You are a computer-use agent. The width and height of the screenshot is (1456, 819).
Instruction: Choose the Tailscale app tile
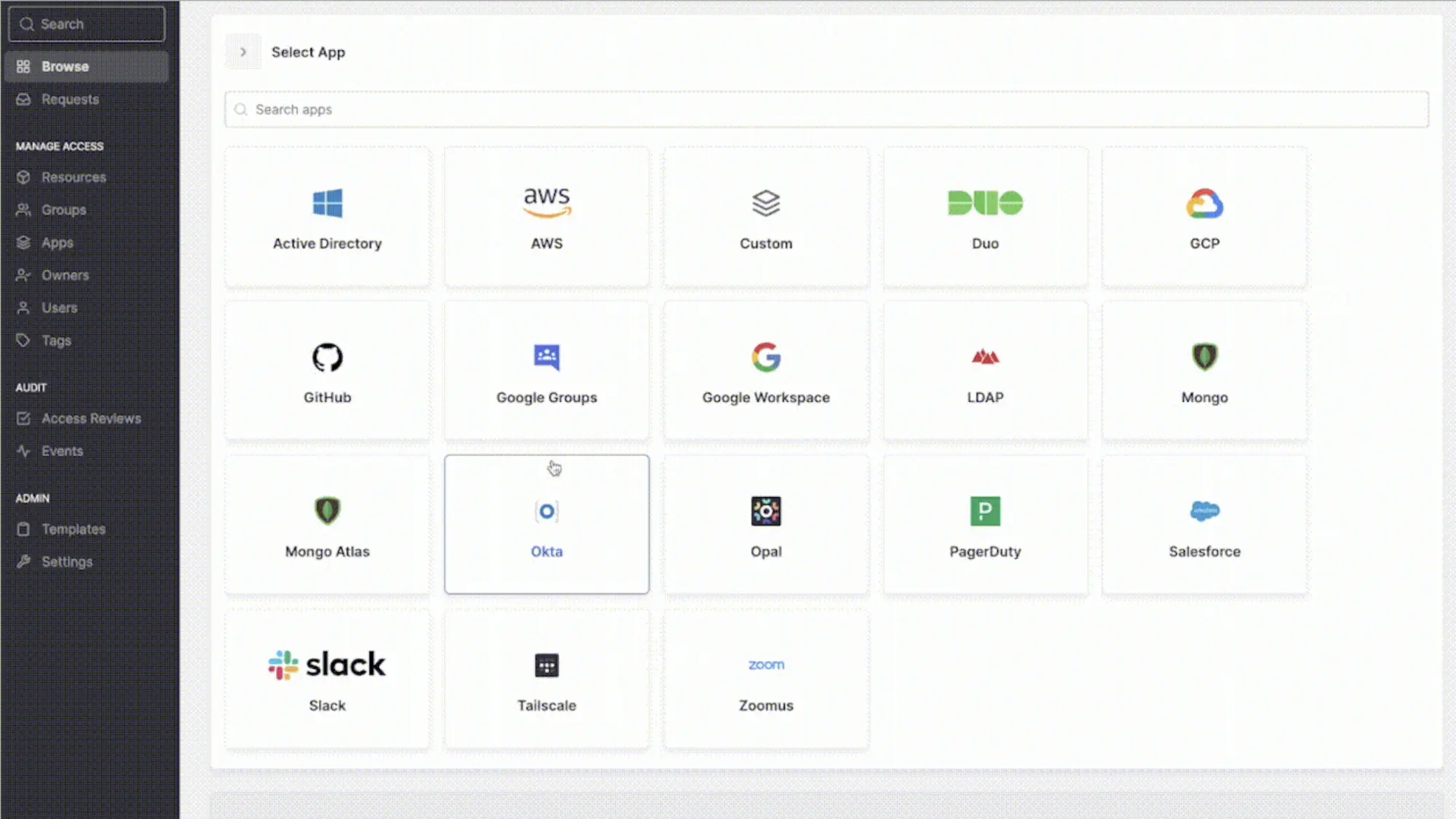tap(547, 677)
